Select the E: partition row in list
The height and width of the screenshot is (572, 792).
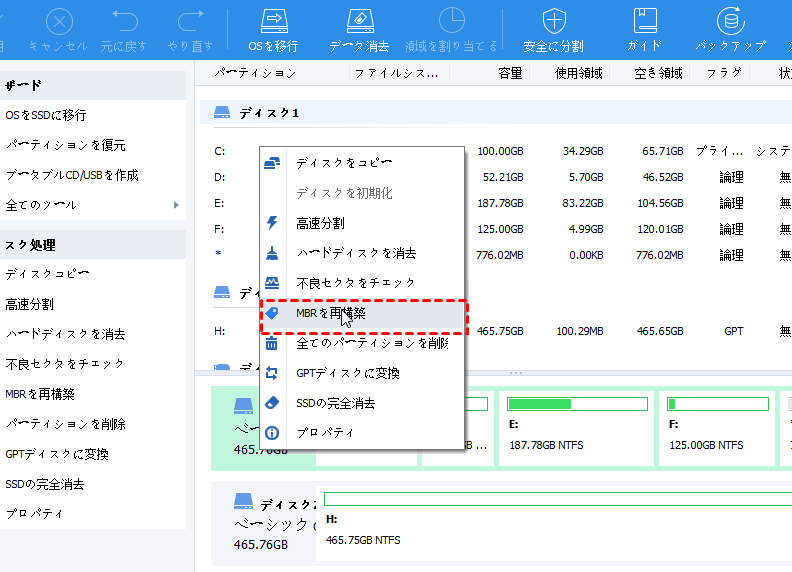[496, 203]
